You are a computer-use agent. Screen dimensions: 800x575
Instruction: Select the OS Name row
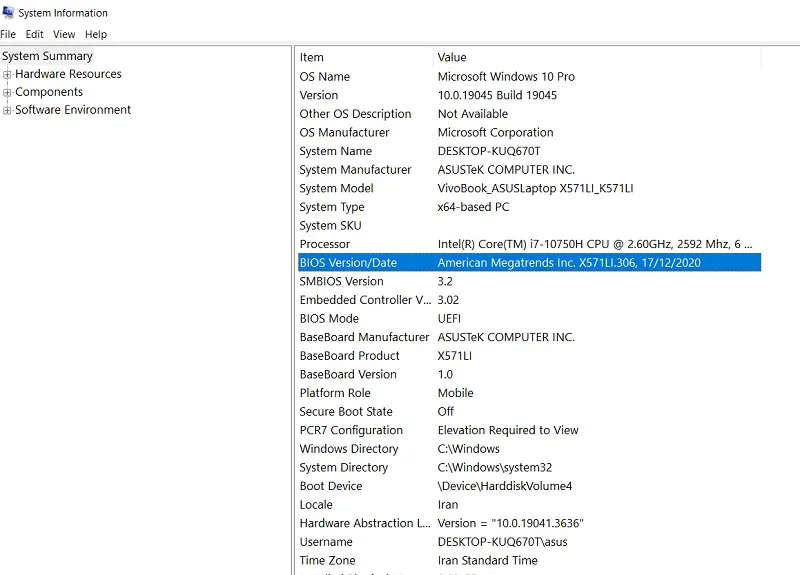[529, 77]
